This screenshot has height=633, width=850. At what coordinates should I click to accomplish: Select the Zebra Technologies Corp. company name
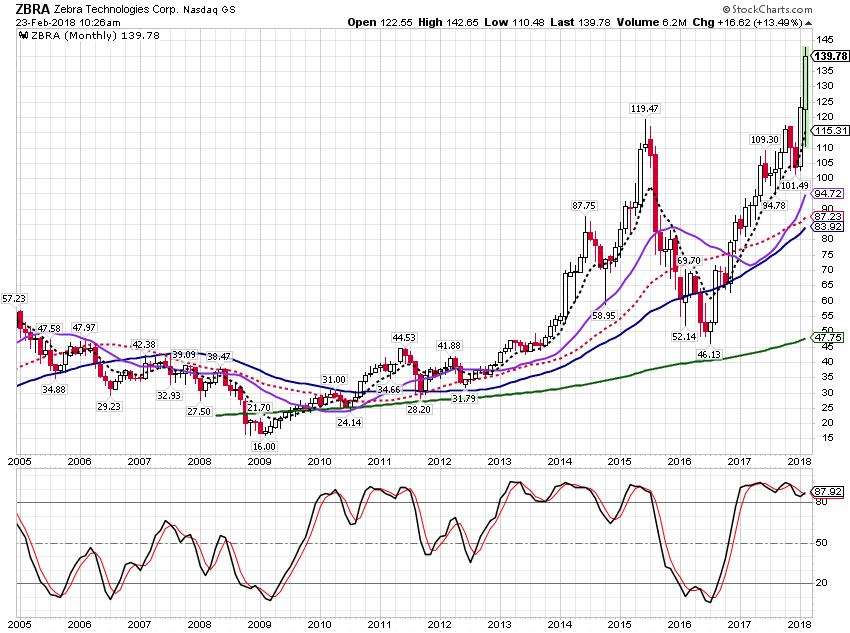(x=115, y=9)
